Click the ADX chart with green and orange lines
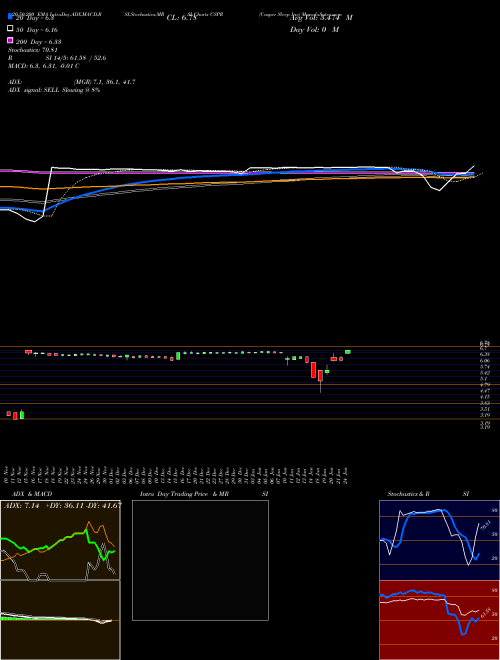 (60, 540)
